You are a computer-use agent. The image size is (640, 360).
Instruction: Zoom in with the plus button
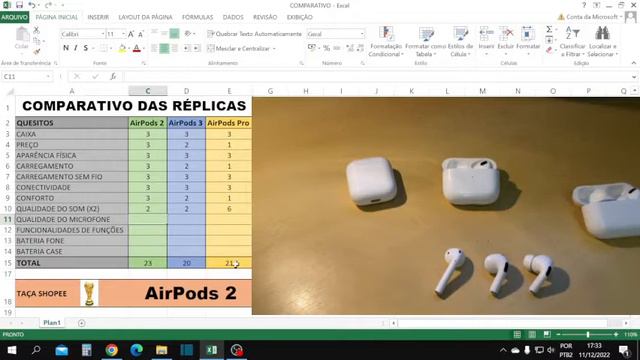(616, 334)
